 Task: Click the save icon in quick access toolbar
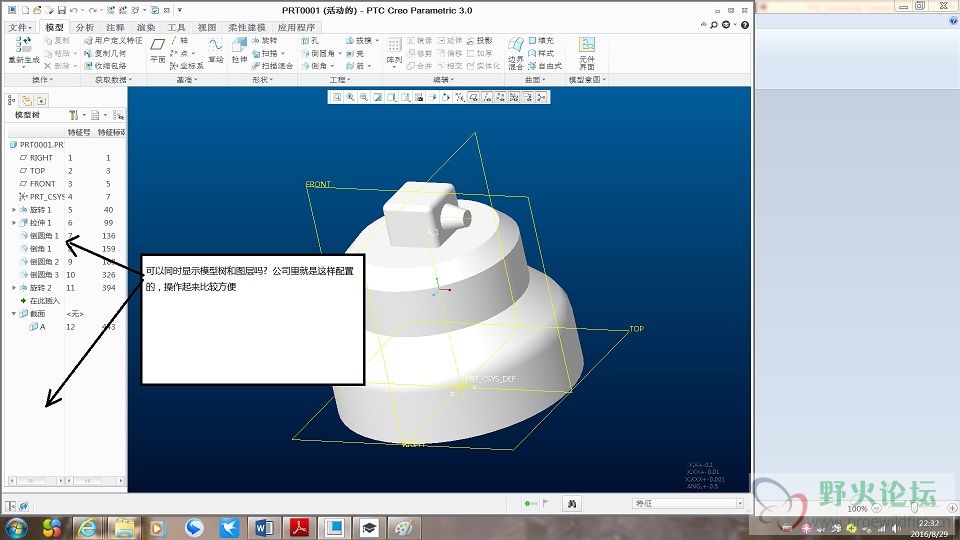(62, 10)
